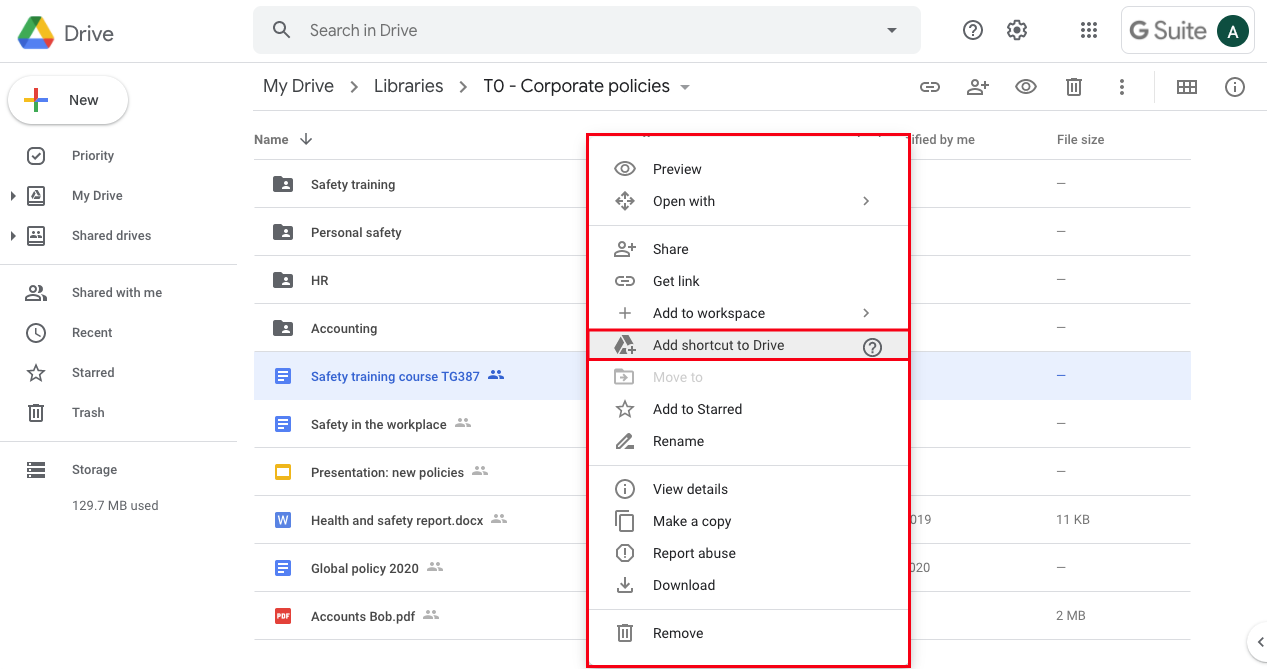Viewport: 1267px width, 669px height.
Task: Choose Remove in context menu
Action: coord(748,633)
